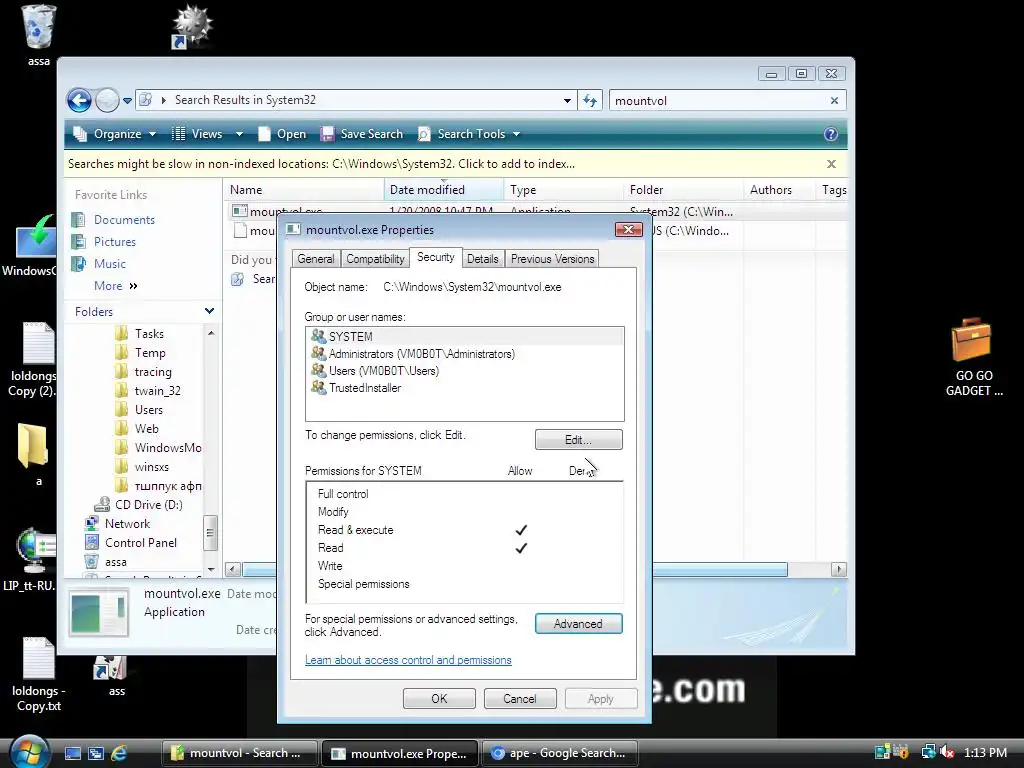Clear the mountvol search with X
Viewport: 1024px width, 768px height.
point(834,101)
